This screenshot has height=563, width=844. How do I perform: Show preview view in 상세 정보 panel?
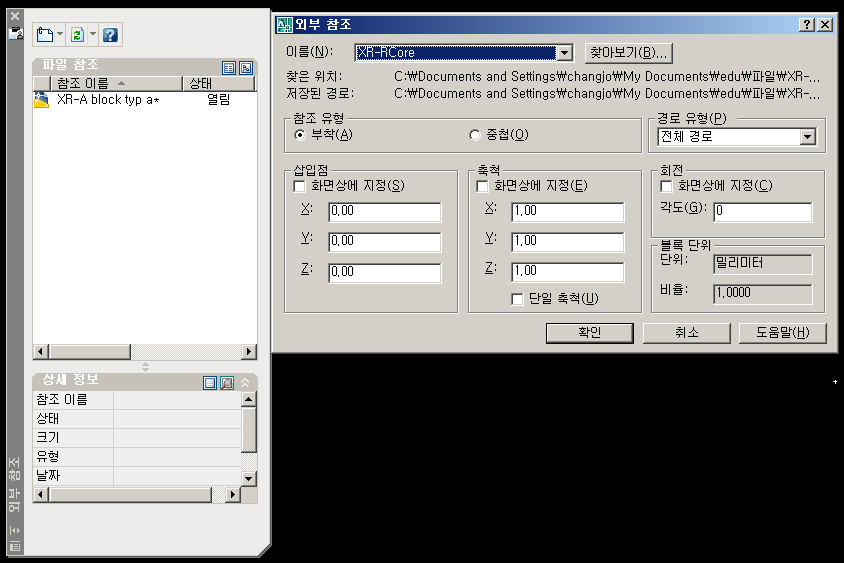tap(226, 382)
